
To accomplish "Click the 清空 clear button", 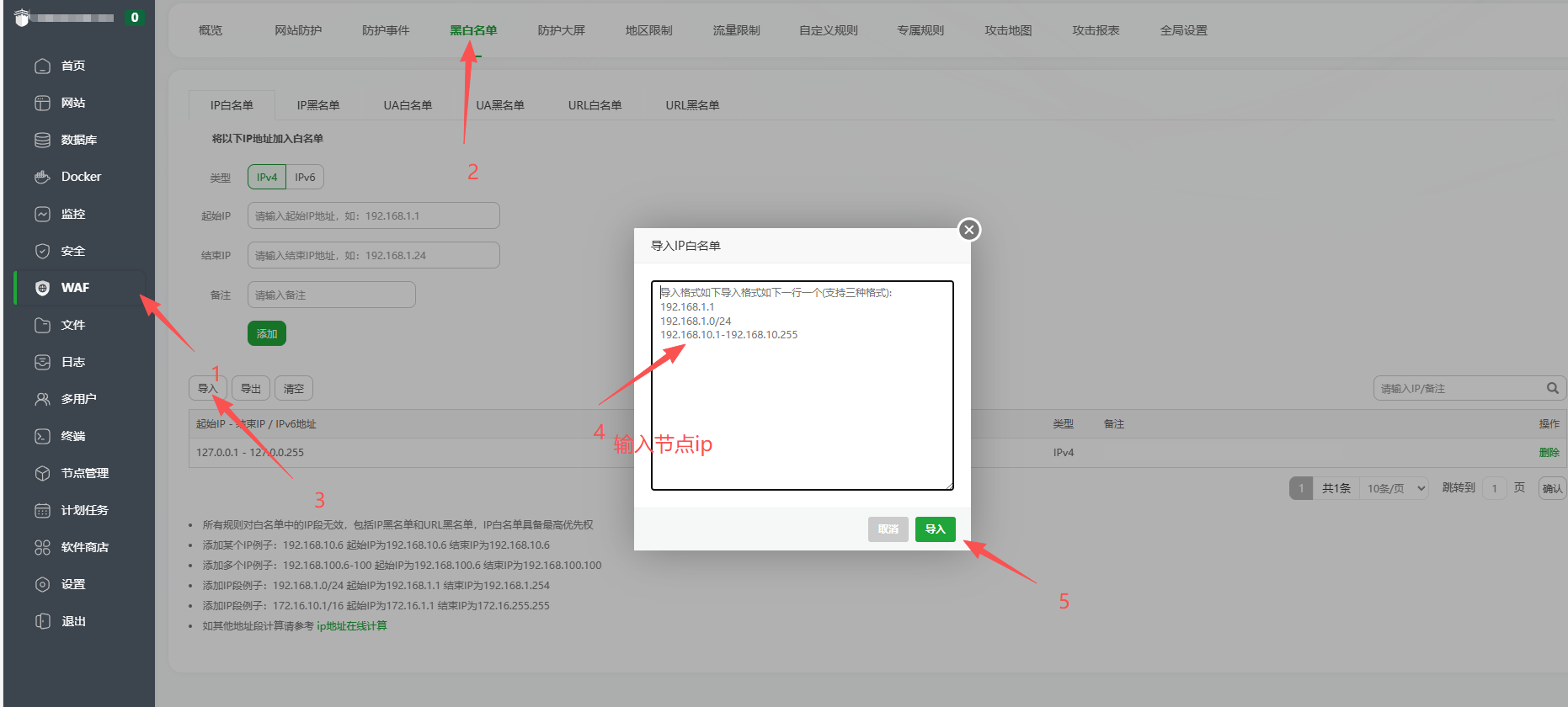I will point(294,388).
